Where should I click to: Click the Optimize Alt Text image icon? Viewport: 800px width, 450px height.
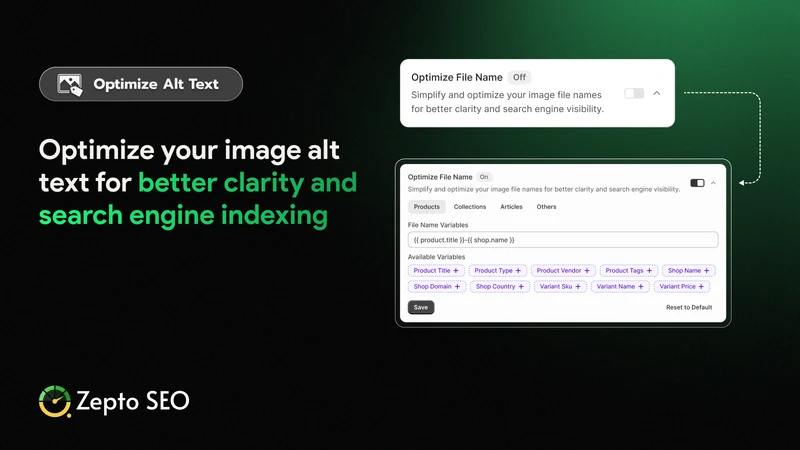click(70, 84)
